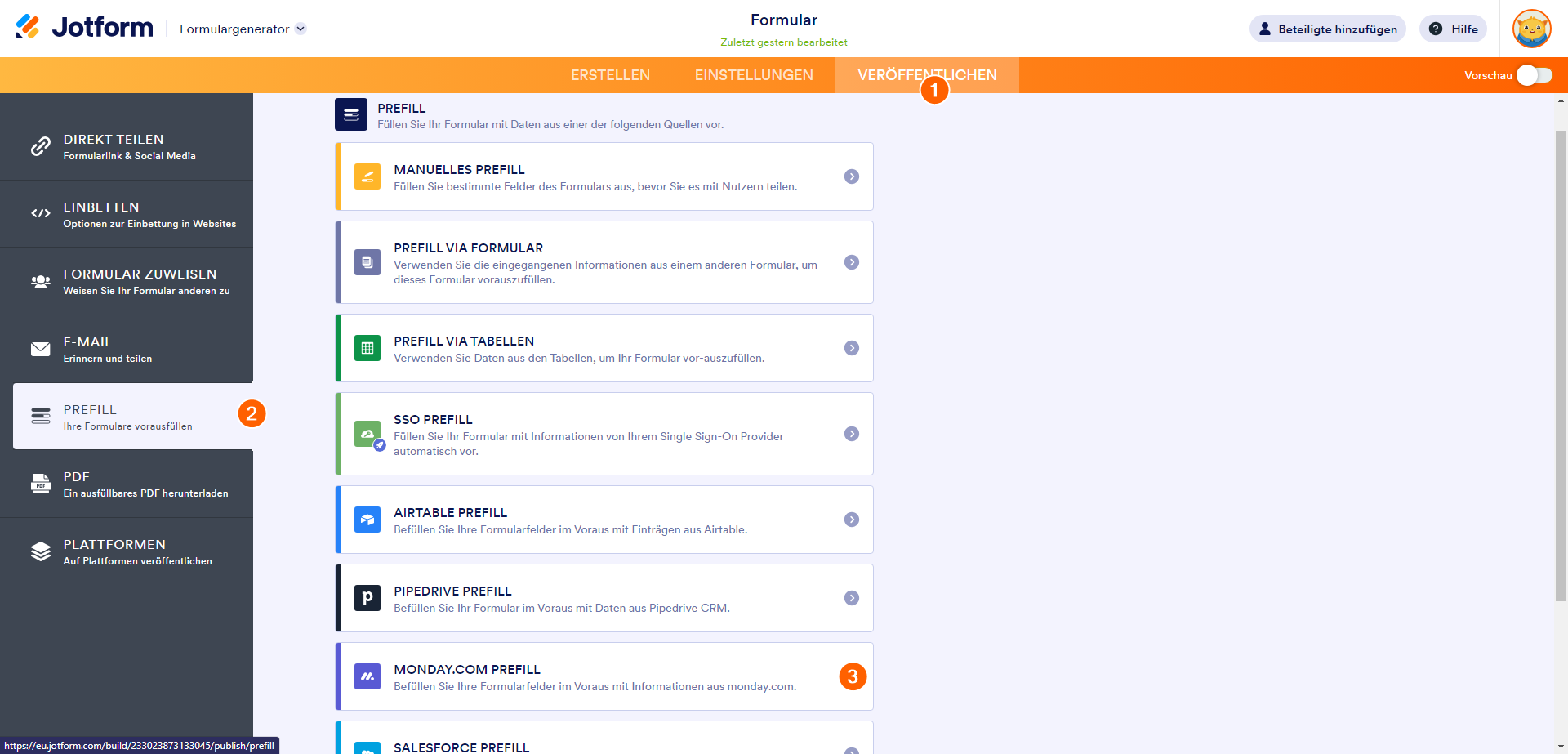Open the Manuelles Prefill option card
Viewport: 1568px width, 754px height.
coord(604,176)
